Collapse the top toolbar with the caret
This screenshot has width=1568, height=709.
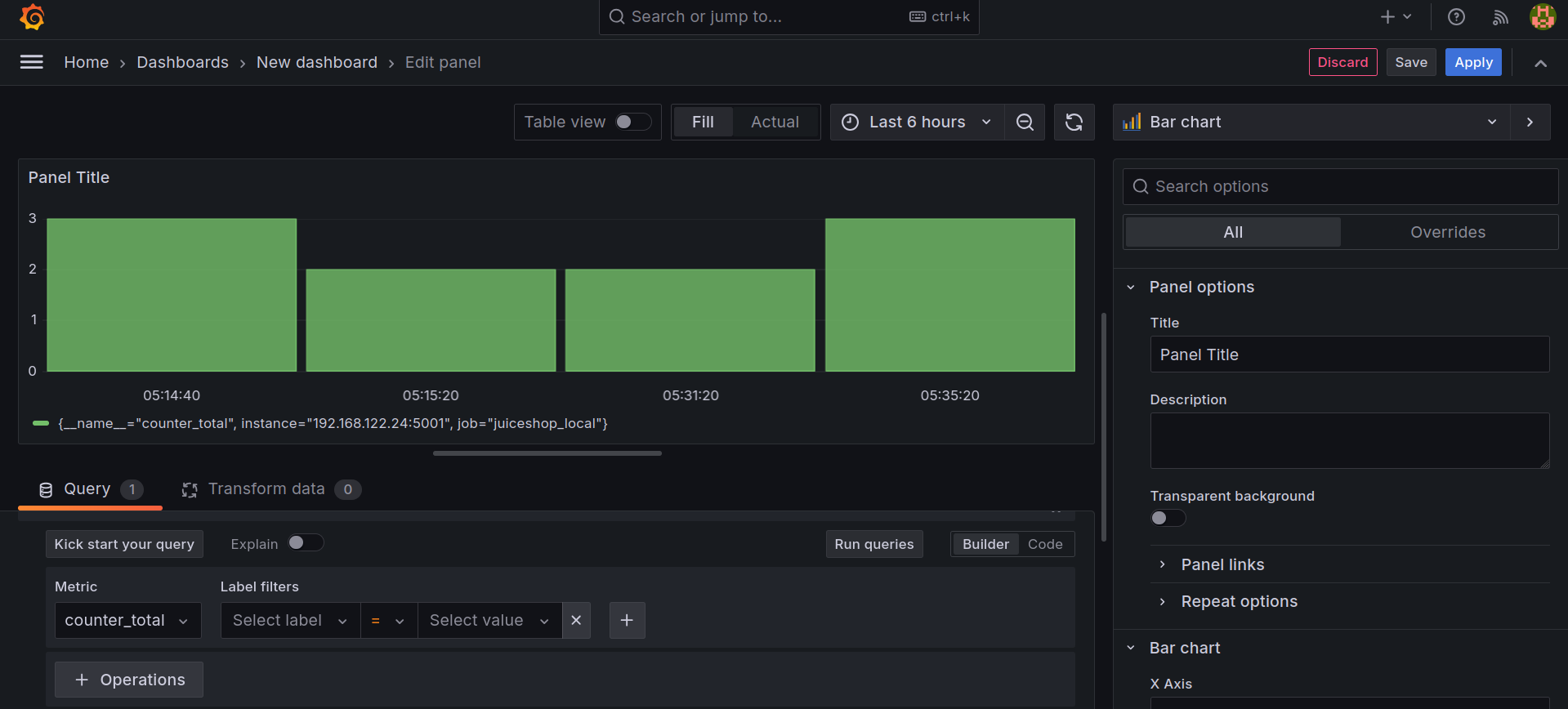point(1540,63)
